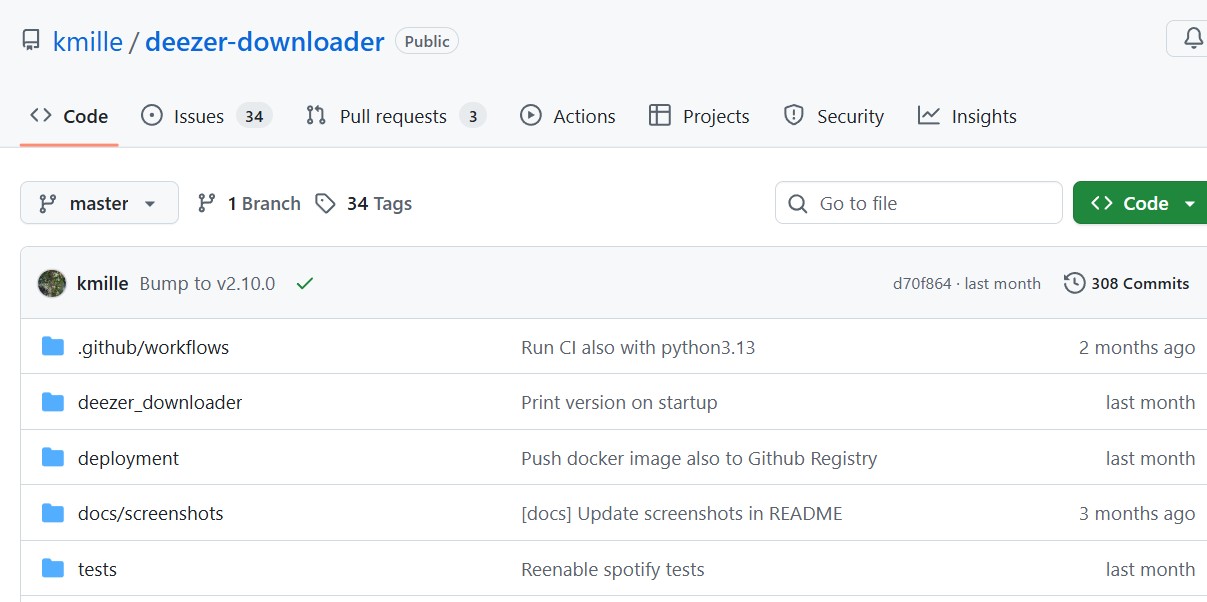
Task: Open the kmille owner profile link
Action: tap(88, 41)
